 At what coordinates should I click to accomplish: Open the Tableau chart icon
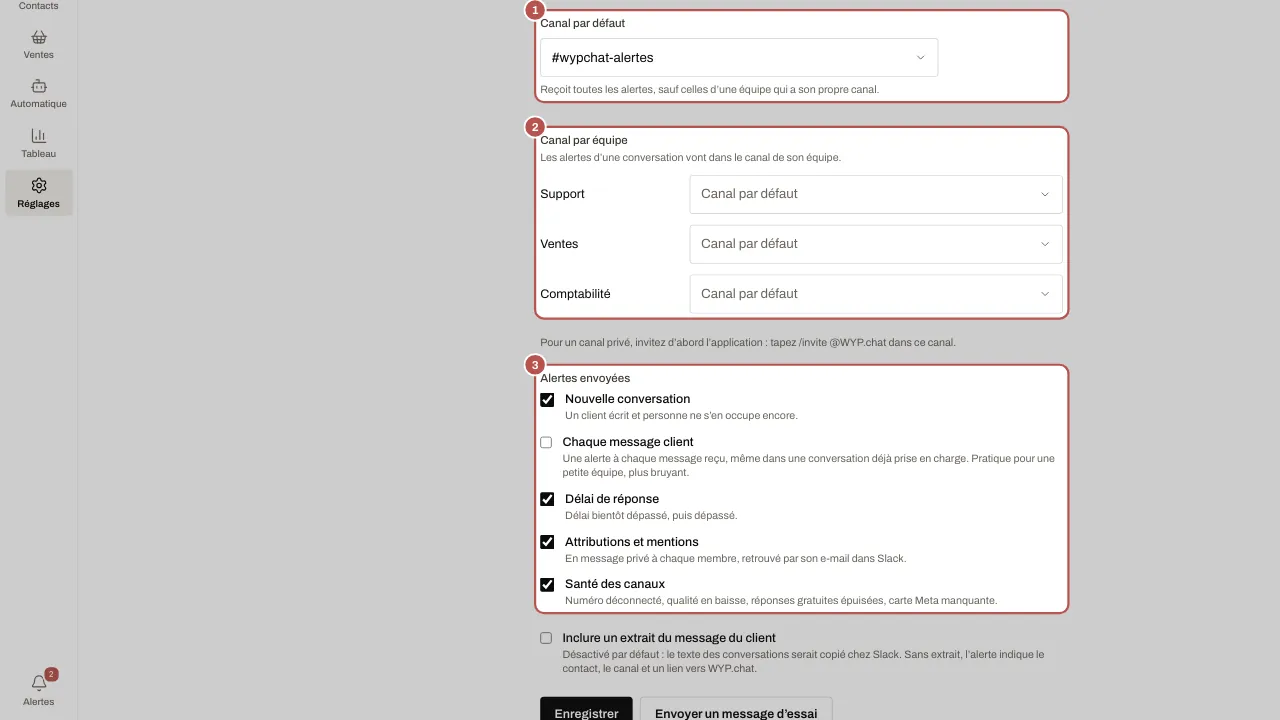point(39,136)
